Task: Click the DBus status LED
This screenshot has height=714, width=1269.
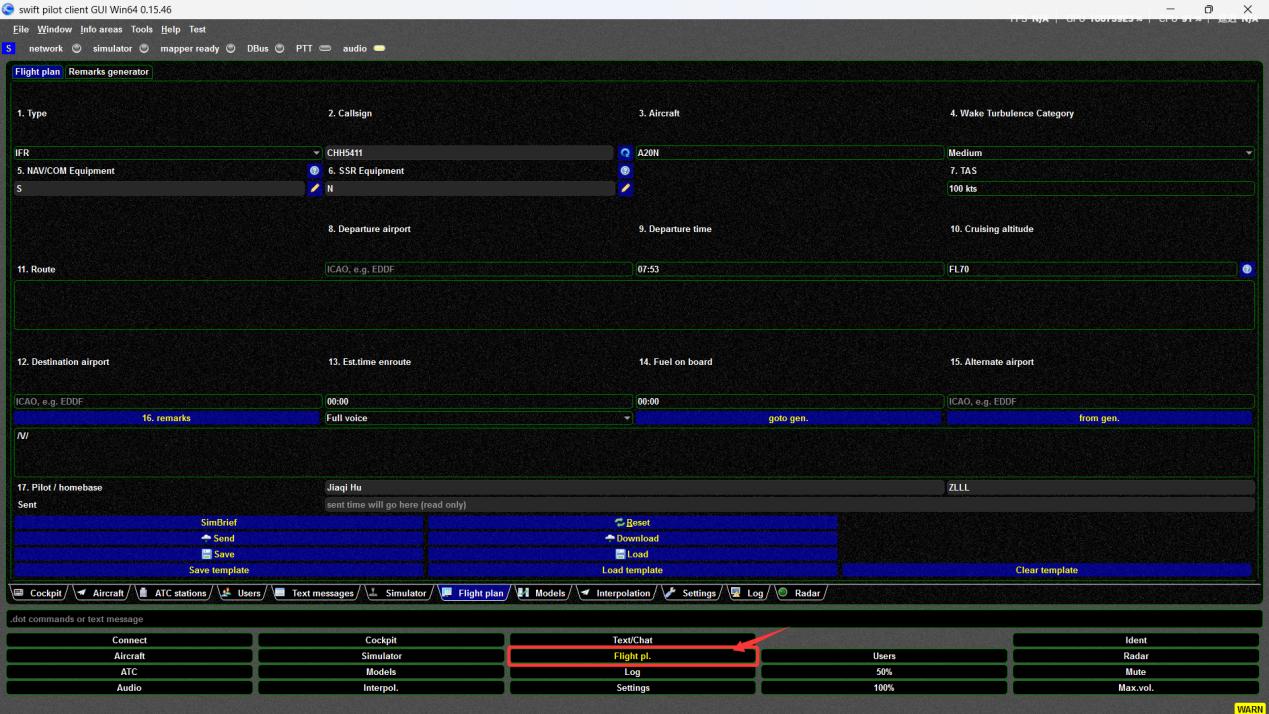Action: (x=280, y=48)
